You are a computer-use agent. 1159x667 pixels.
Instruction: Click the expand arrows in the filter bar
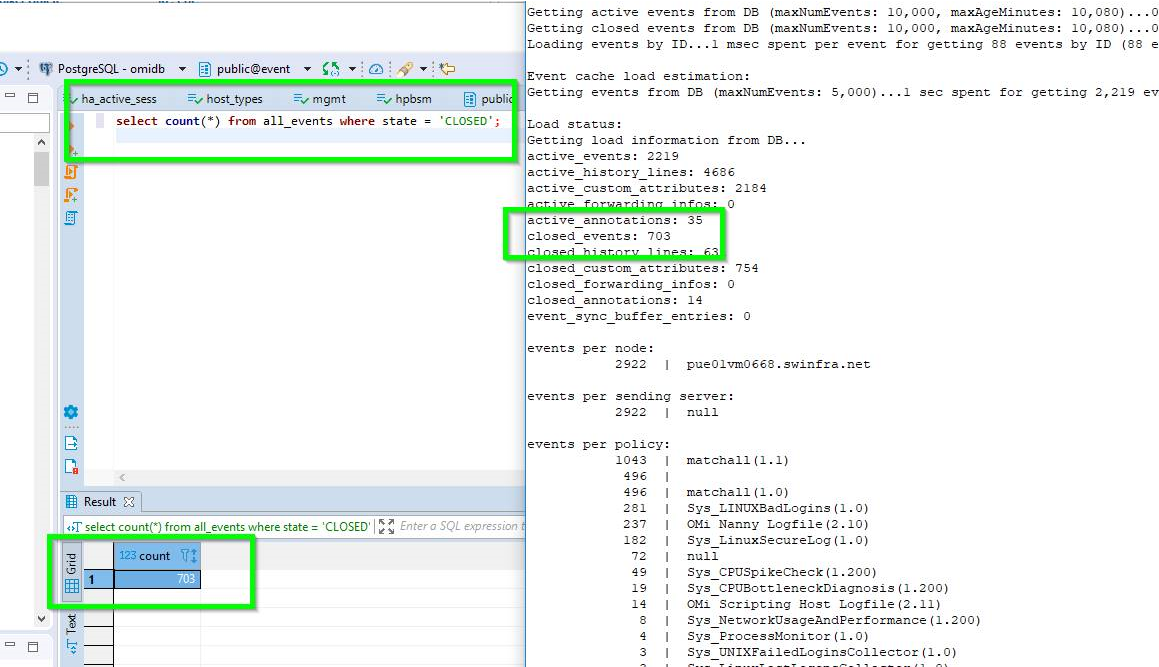point(385,526)
